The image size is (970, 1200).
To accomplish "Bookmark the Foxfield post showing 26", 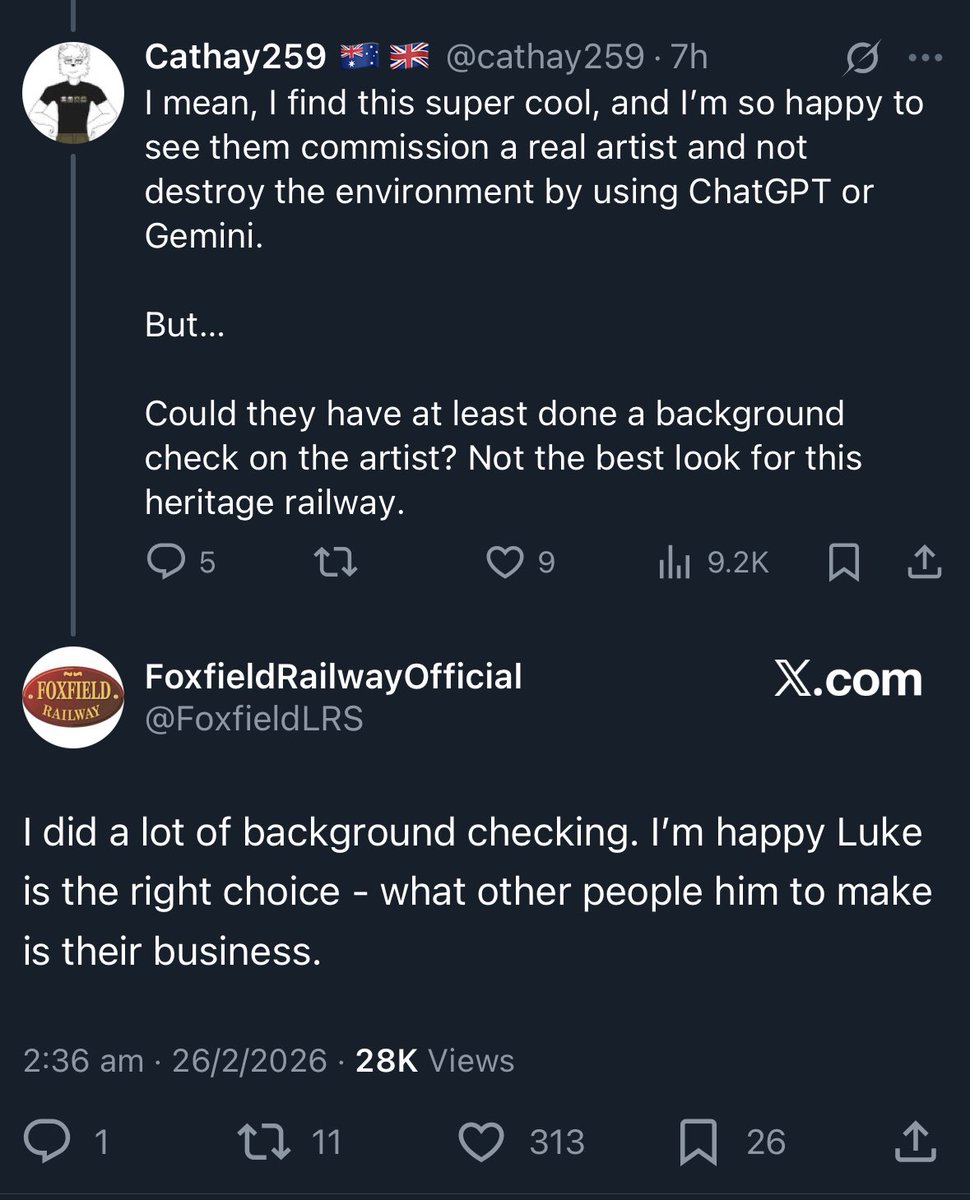I will [x=697, y=1143].
